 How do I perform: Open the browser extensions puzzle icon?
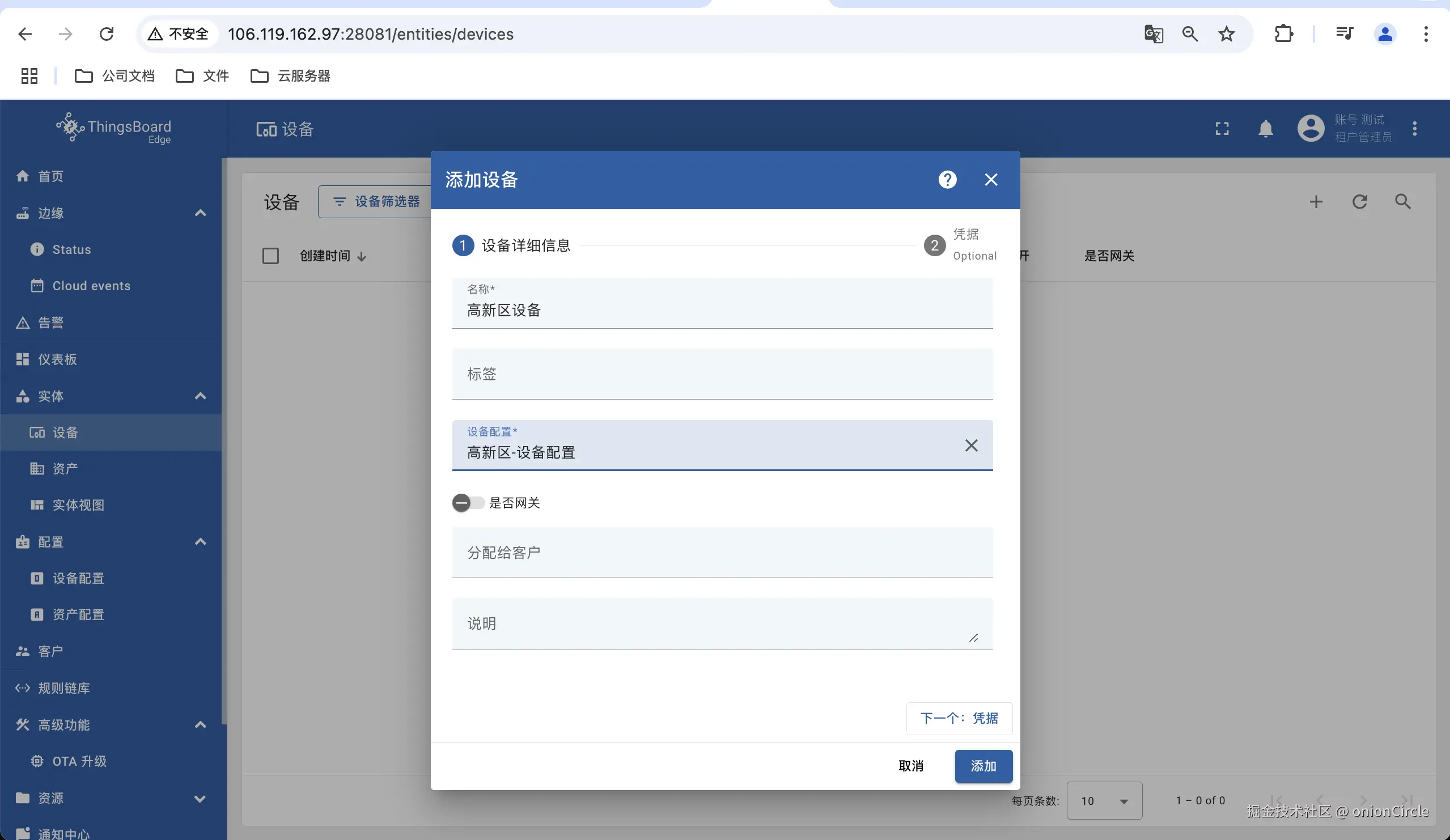pyautogui.click(x=1284, y=34)
